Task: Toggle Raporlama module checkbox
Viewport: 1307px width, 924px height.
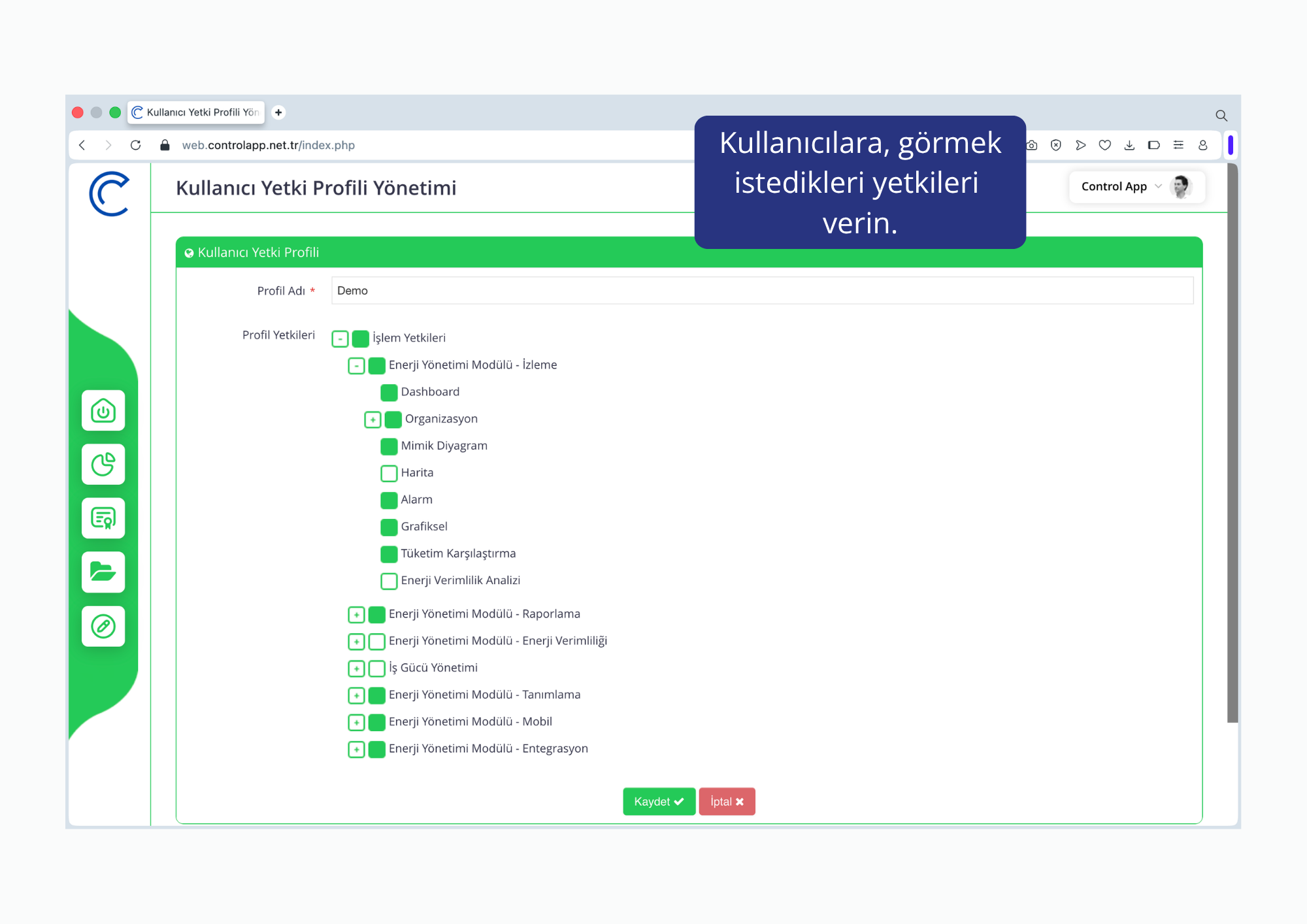Action: (376, 614)
